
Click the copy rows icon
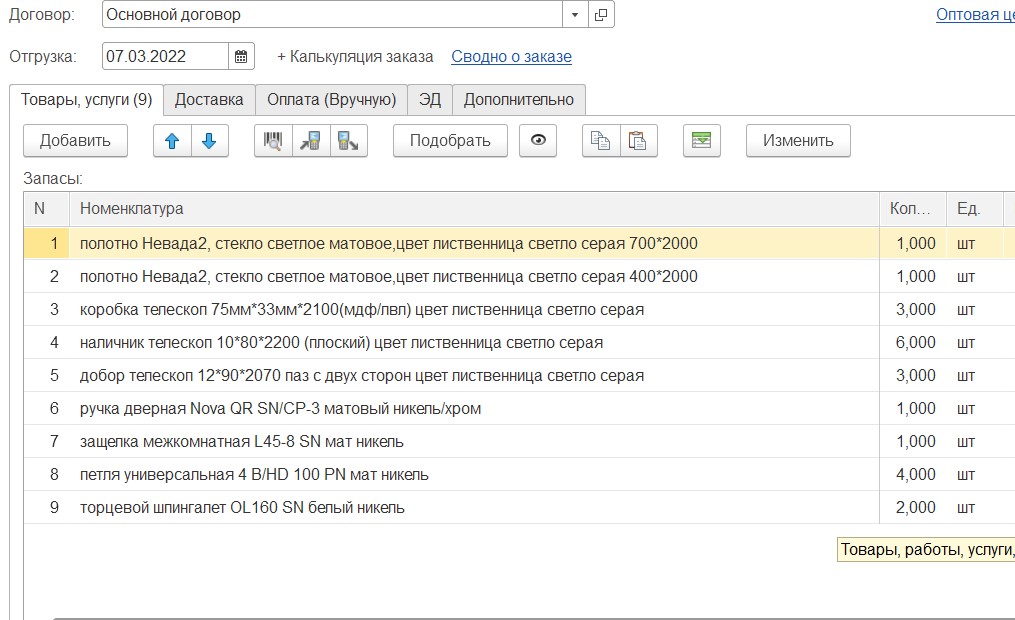point(601,141)
